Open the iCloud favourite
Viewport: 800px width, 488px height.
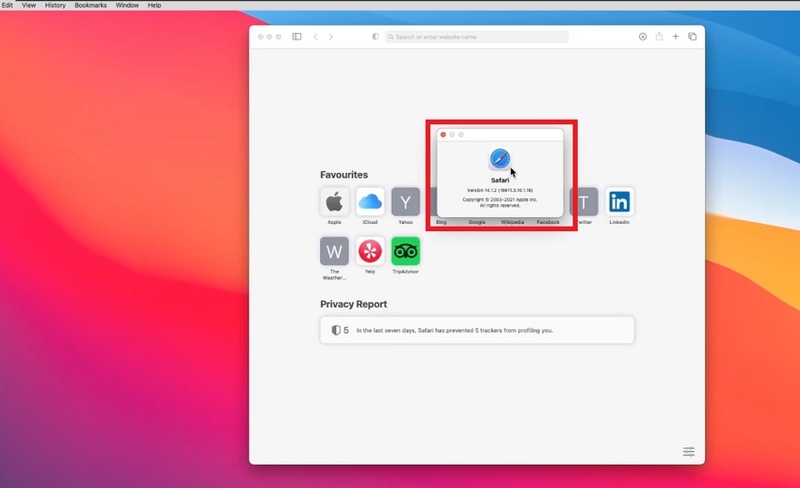click(370, 202)
